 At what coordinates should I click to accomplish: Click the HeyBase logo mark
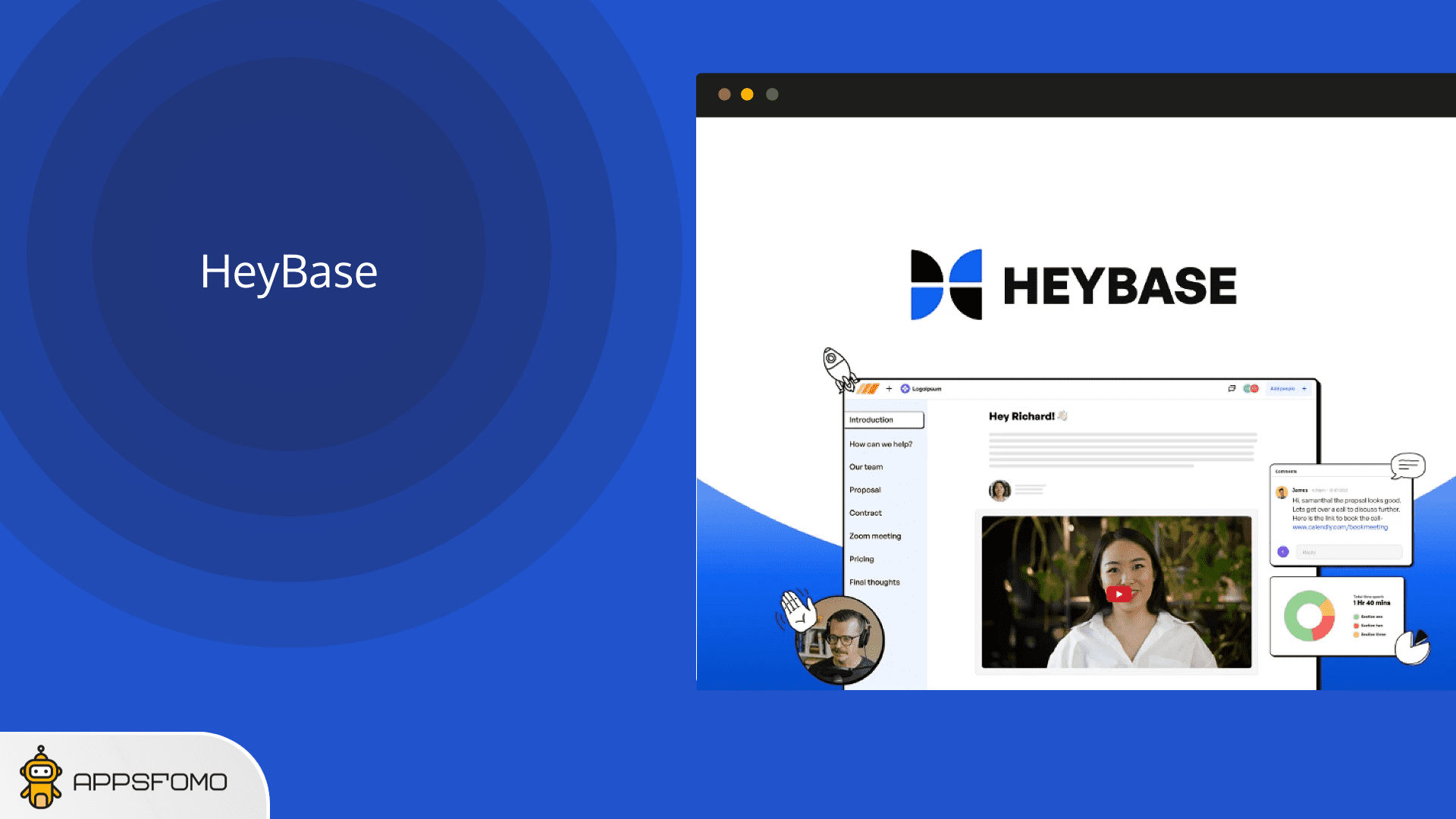946,284
